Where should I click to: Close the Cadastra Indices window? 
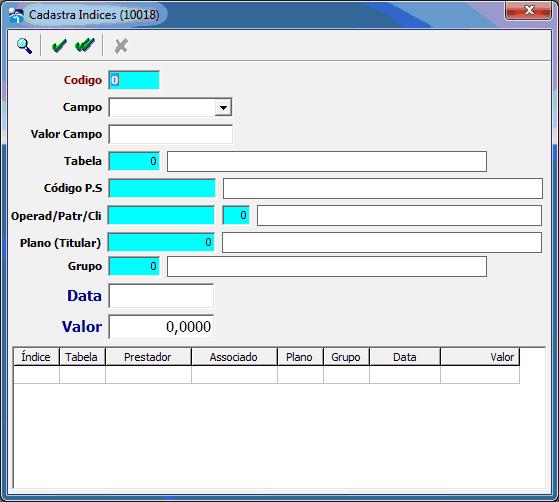point(528,11)
